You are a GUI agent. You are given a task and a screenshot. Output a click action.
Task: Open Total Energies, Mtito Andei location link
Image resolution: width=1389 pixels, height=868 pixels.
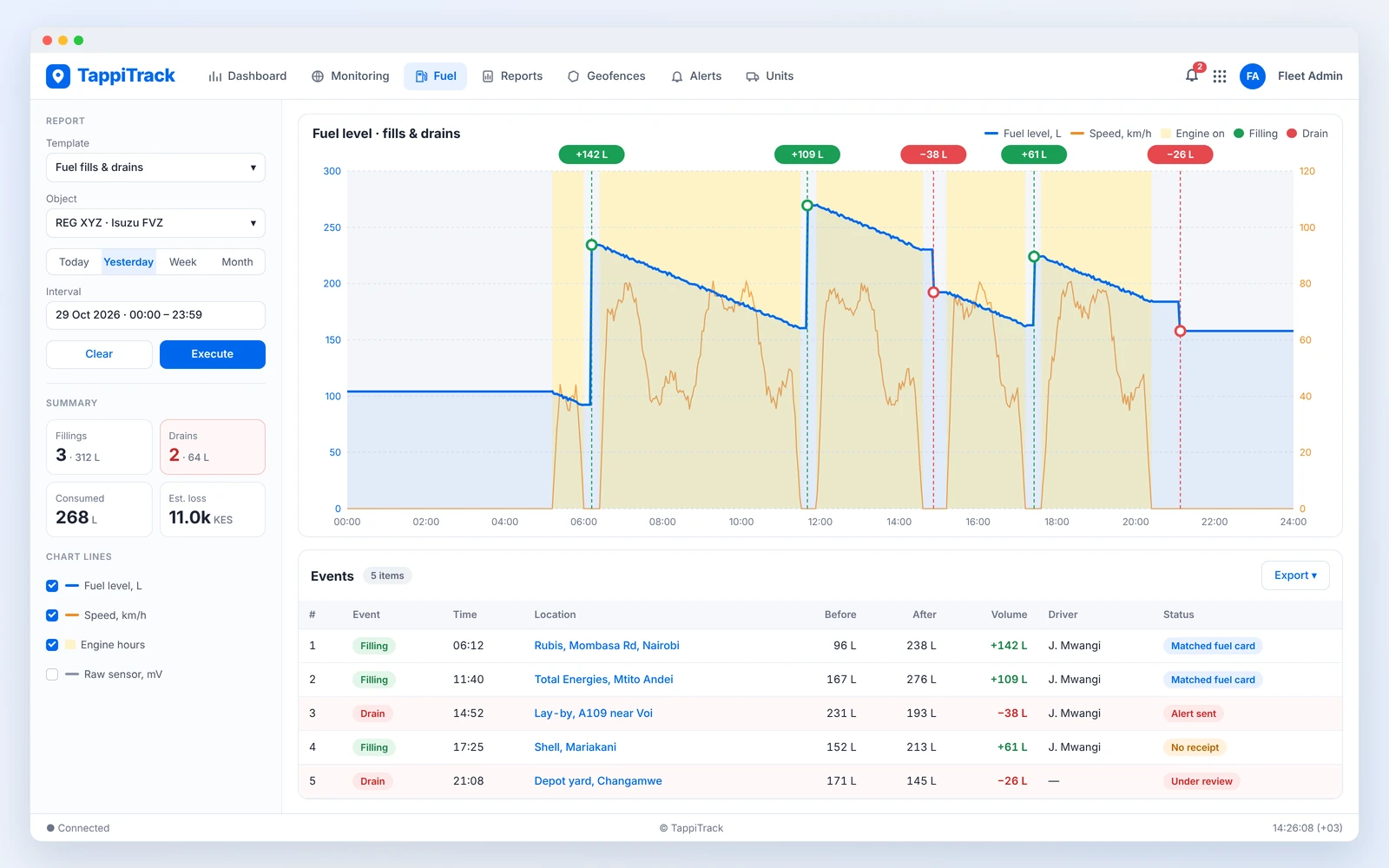[x=603, y=680]
